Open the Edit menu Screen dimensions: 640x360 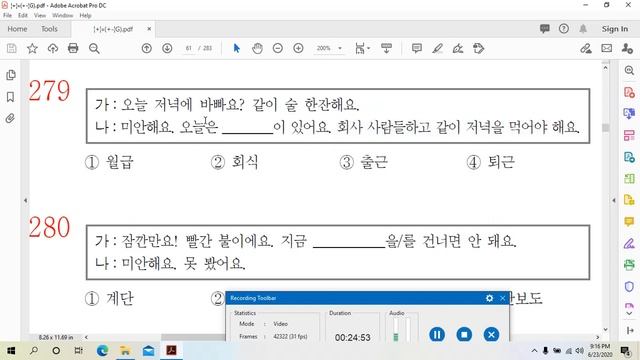click(x=22, y=16)
